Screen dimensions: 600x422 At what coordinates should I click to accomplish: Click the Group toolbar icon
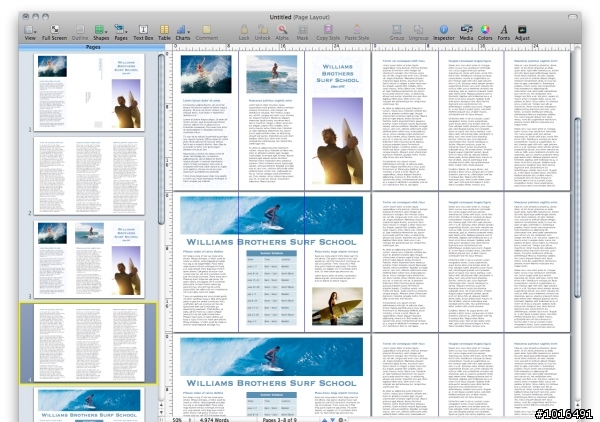click(397, 33)
